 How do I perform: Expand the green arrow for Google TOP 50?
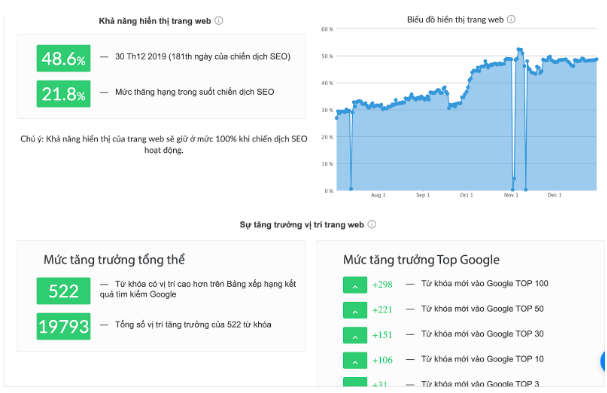[x=355, y=310]
